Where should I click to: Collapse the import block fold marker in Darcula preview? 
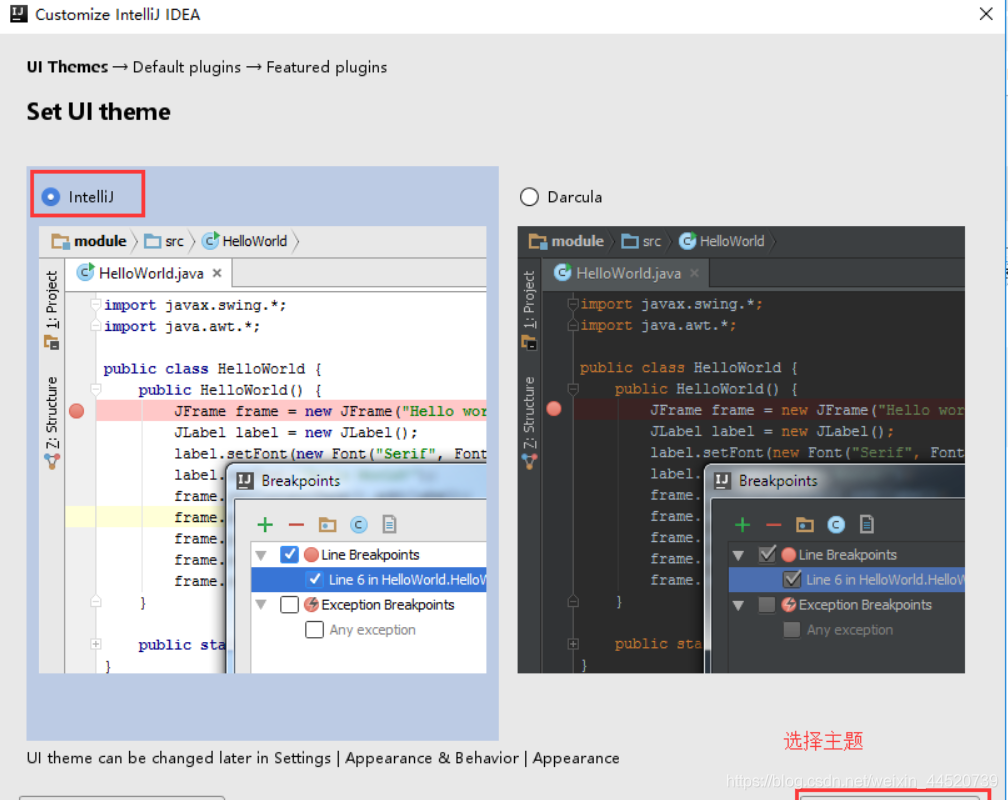pos(573,304)
